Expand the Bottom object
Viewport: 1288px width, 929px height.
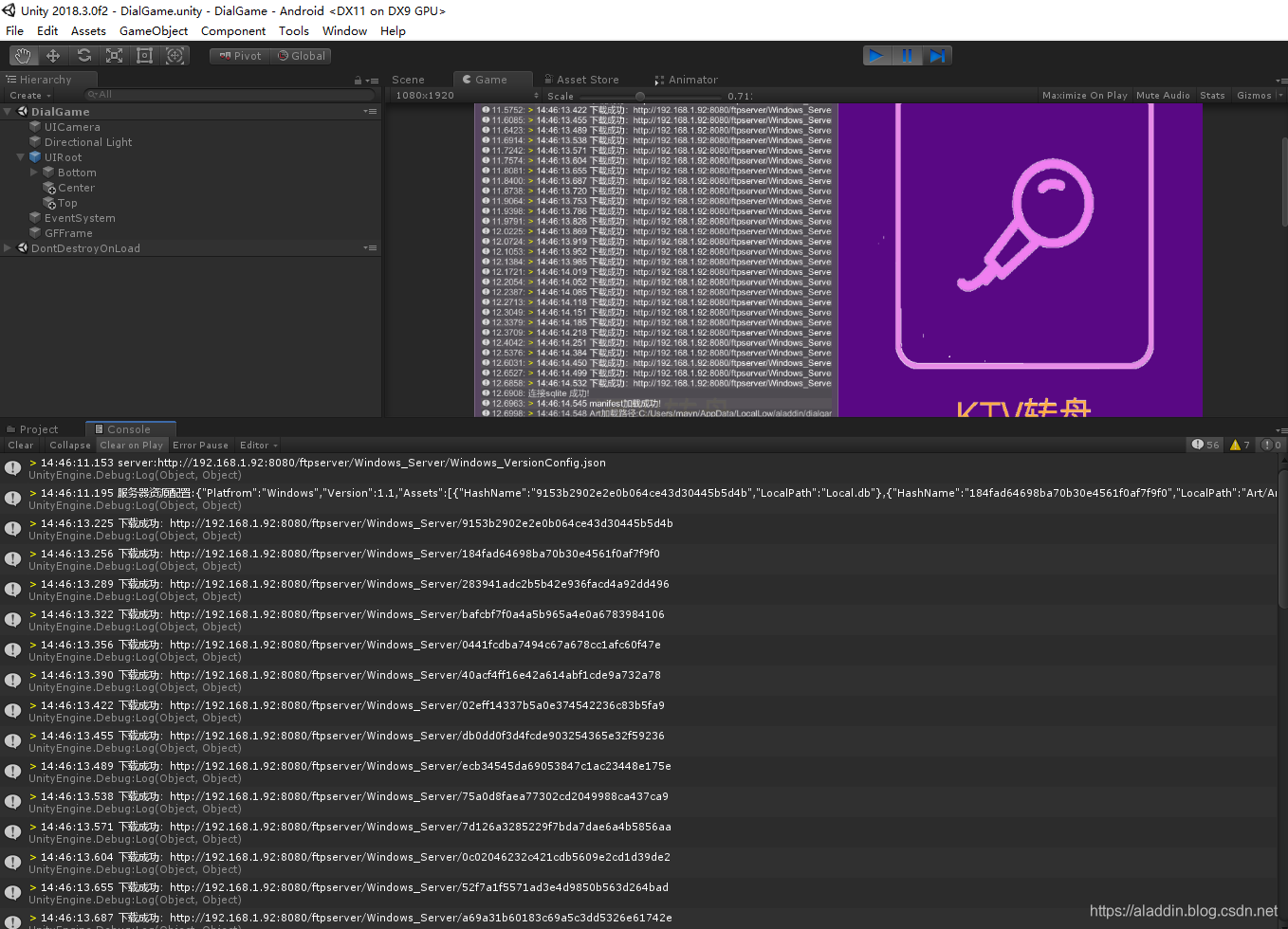[x=34, y=173]
